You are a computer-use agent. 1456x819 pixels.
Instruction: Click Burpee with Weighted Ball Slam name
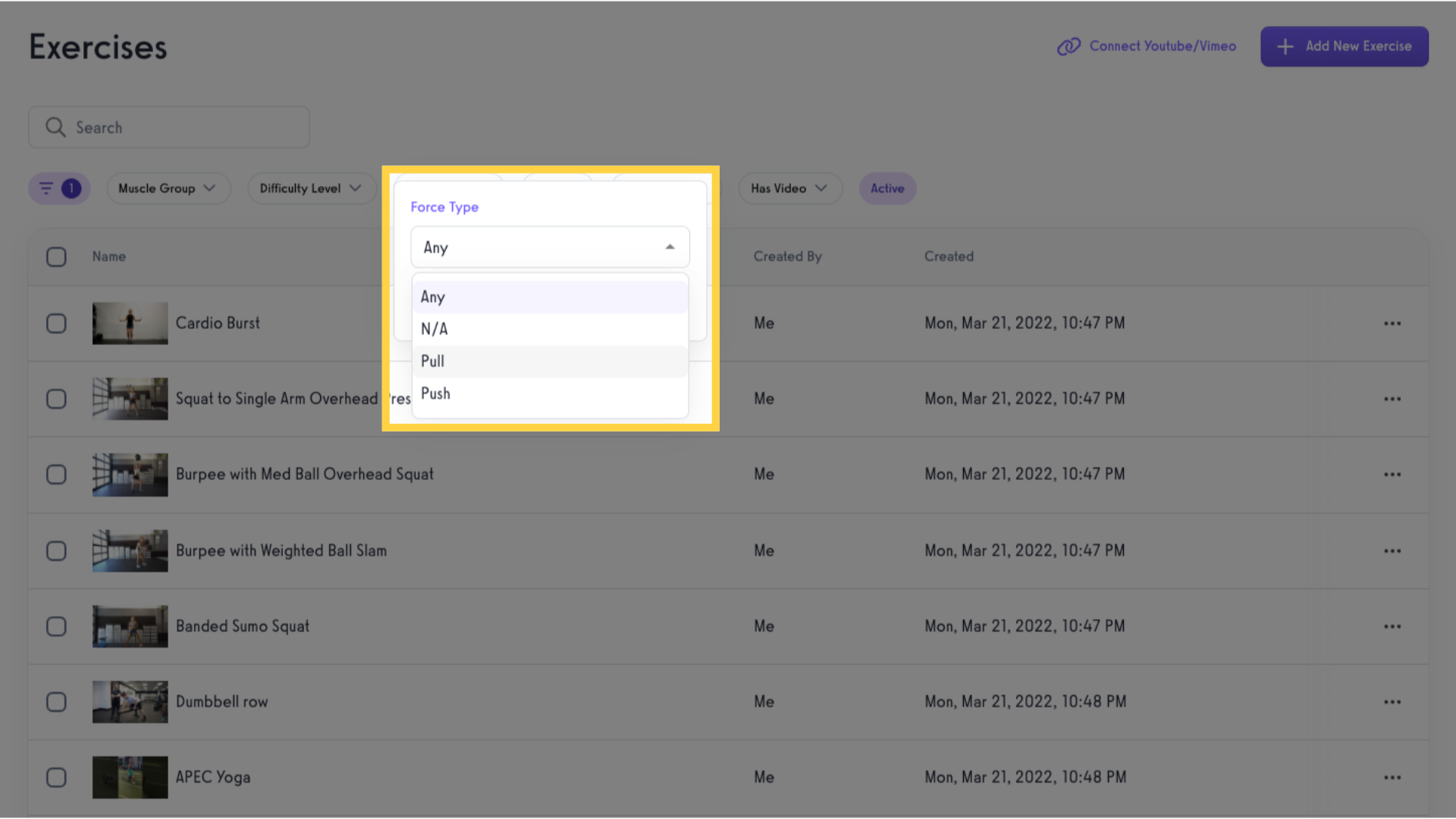pos(281,551)
